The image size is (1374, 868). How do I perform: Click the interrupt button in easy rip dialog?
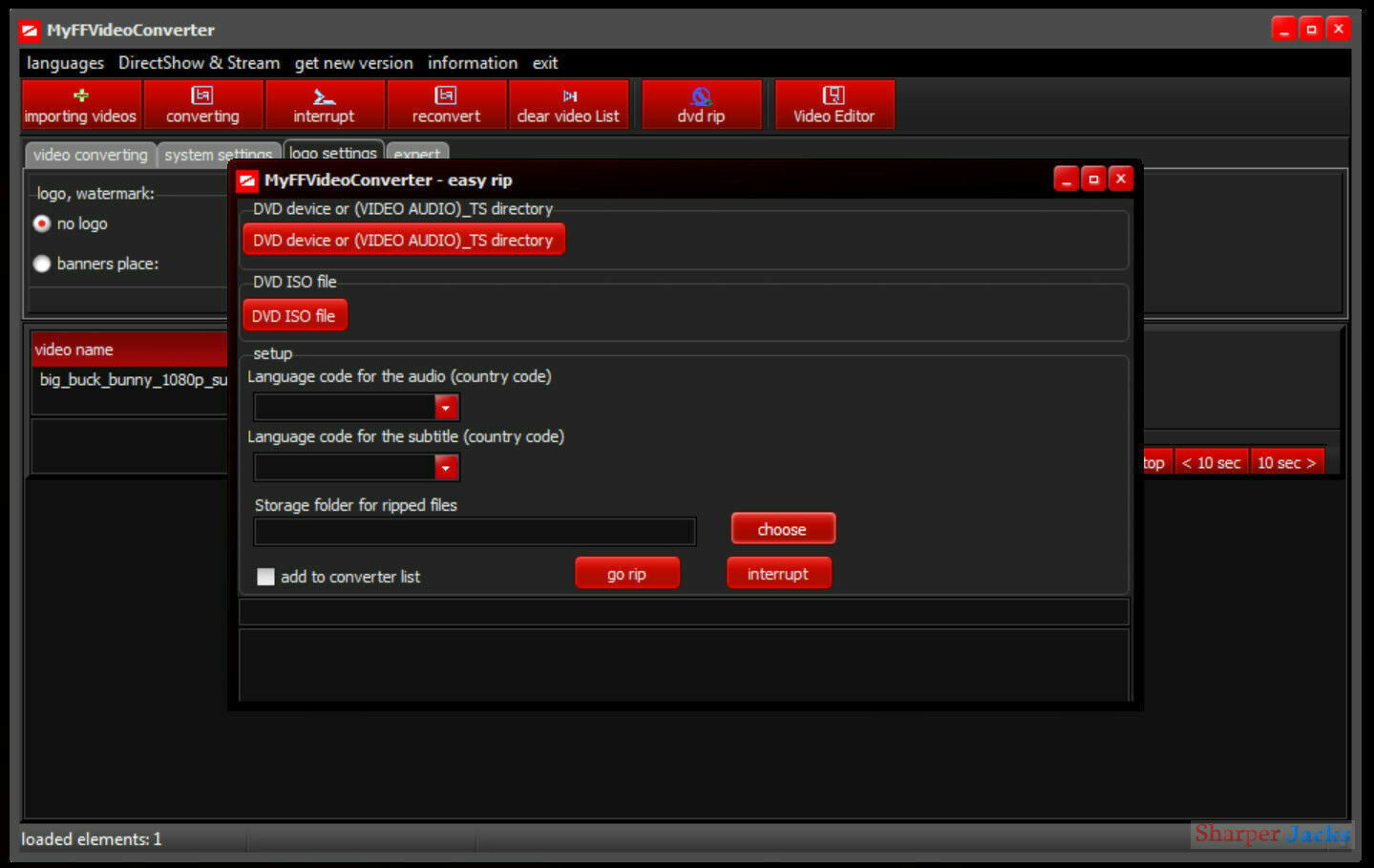click(x=777, y=574)
